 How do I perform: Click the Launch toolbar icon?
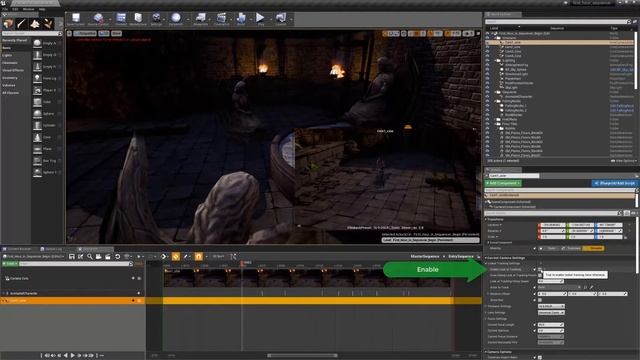point(281,18)
